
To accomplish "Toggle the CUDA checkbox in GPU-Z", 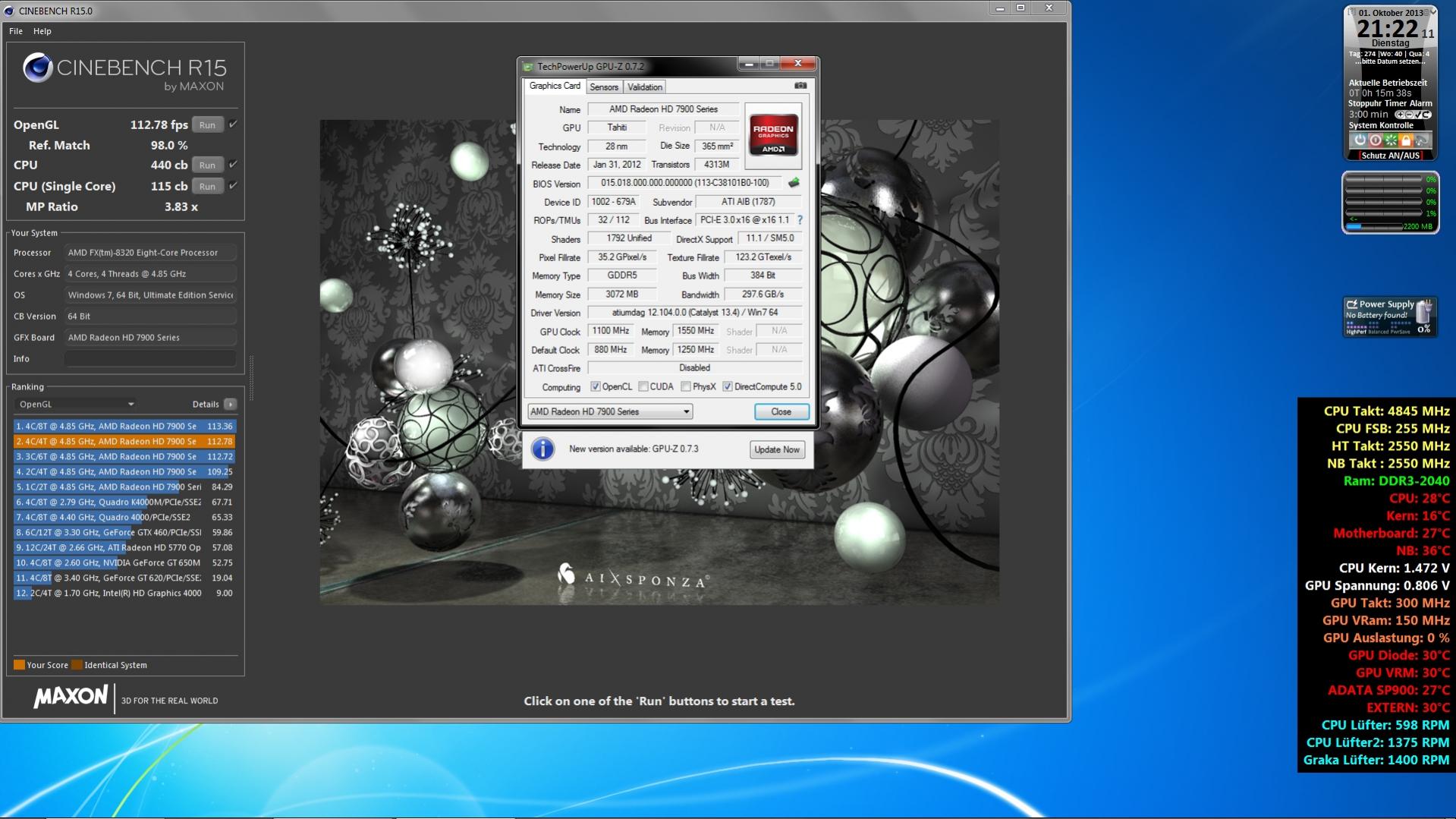I will click(643, 387).
